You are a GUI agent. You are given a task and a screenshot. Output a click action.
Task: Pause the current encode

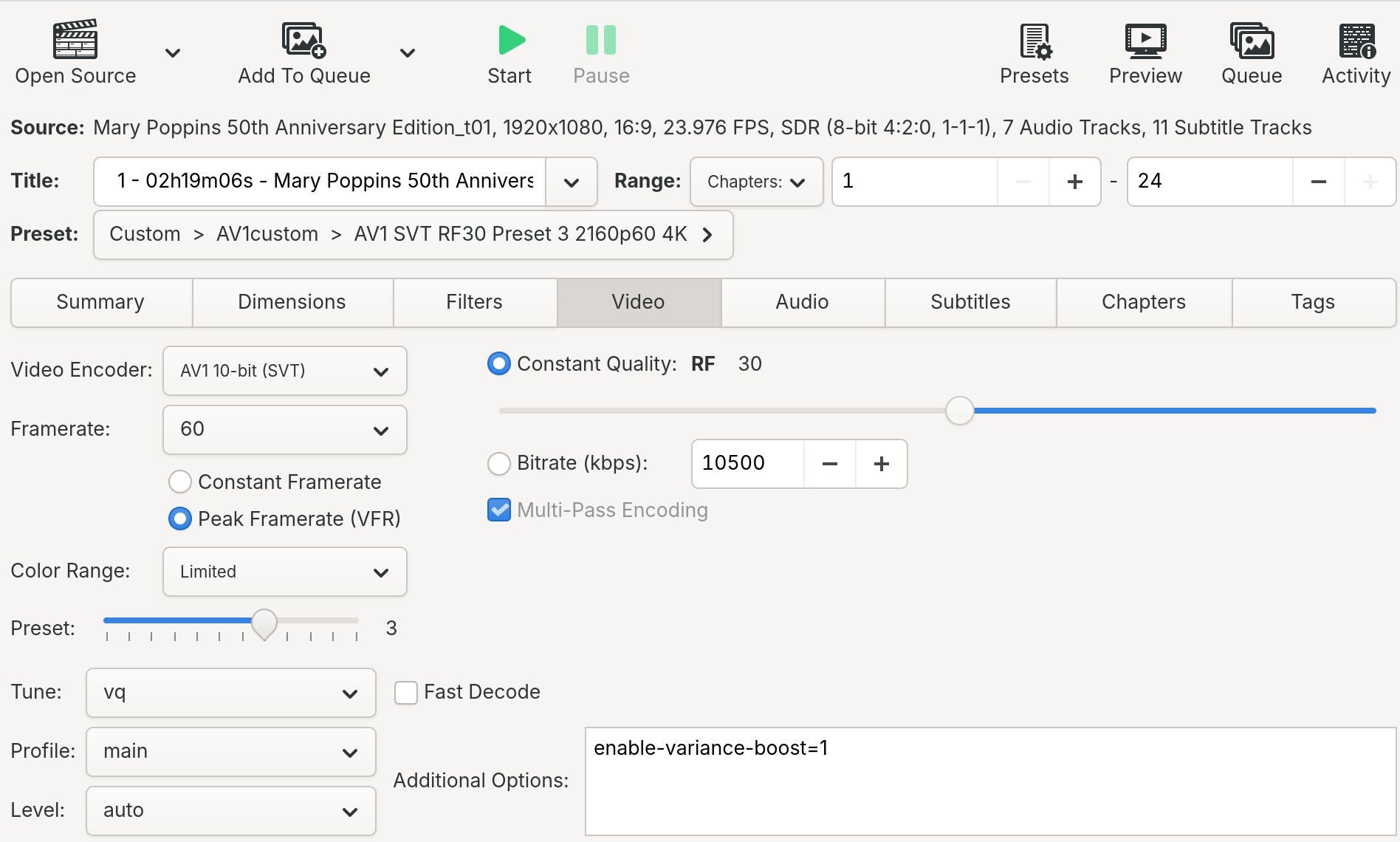tap(600, 52)
